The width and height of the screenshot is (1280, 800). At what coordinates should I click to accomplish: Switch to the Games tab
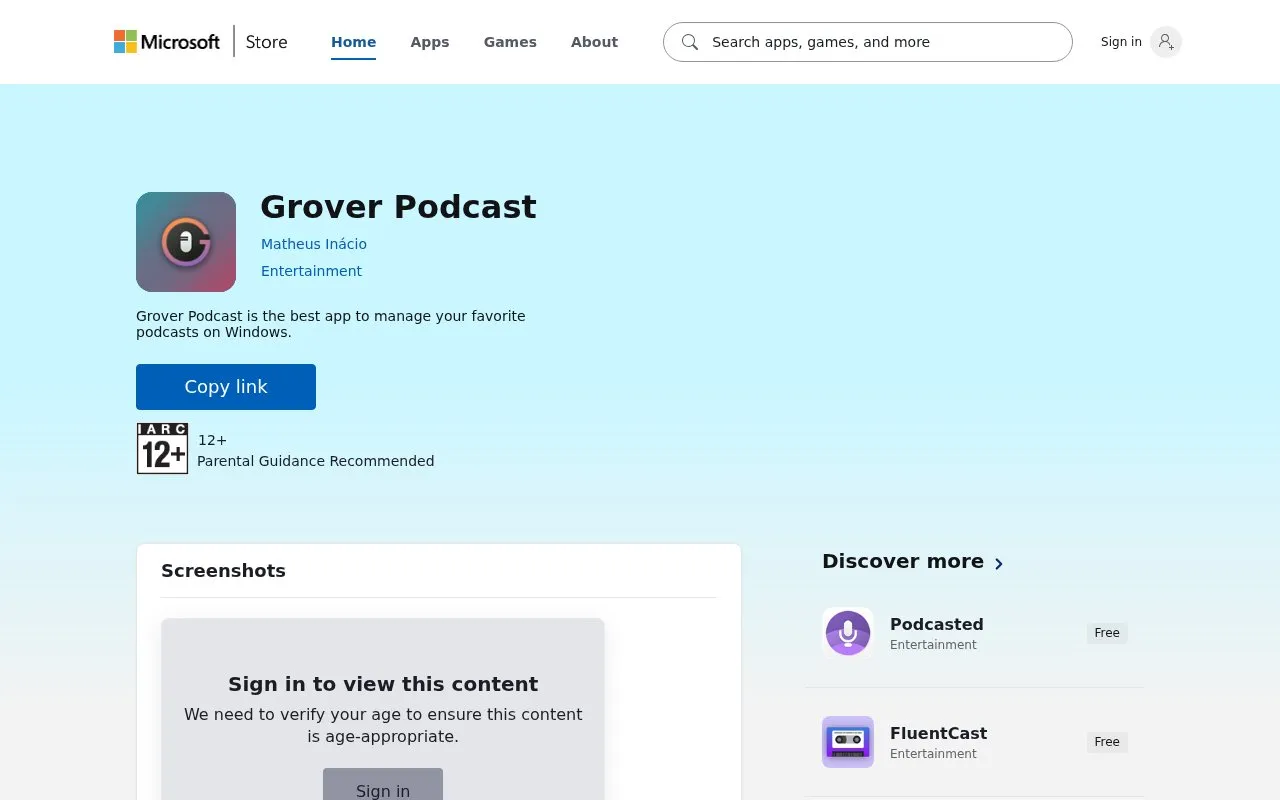pyautogui.click(x=510, y=42)
